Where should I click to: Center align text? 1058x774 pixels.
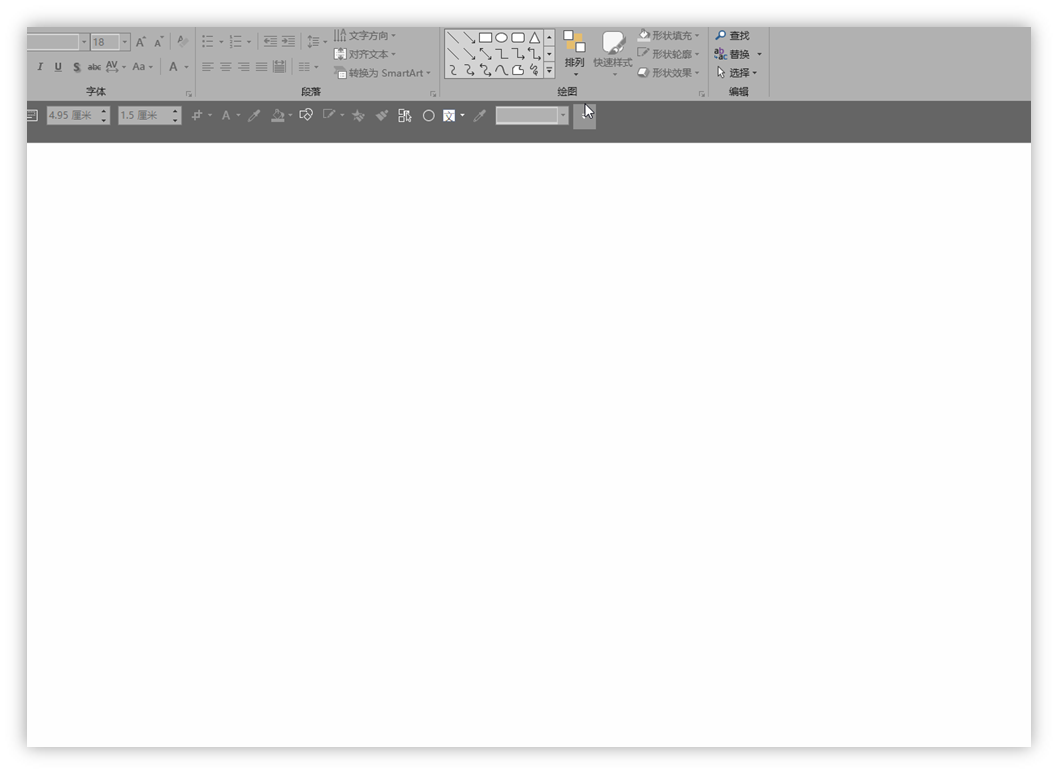click(225, 67)
